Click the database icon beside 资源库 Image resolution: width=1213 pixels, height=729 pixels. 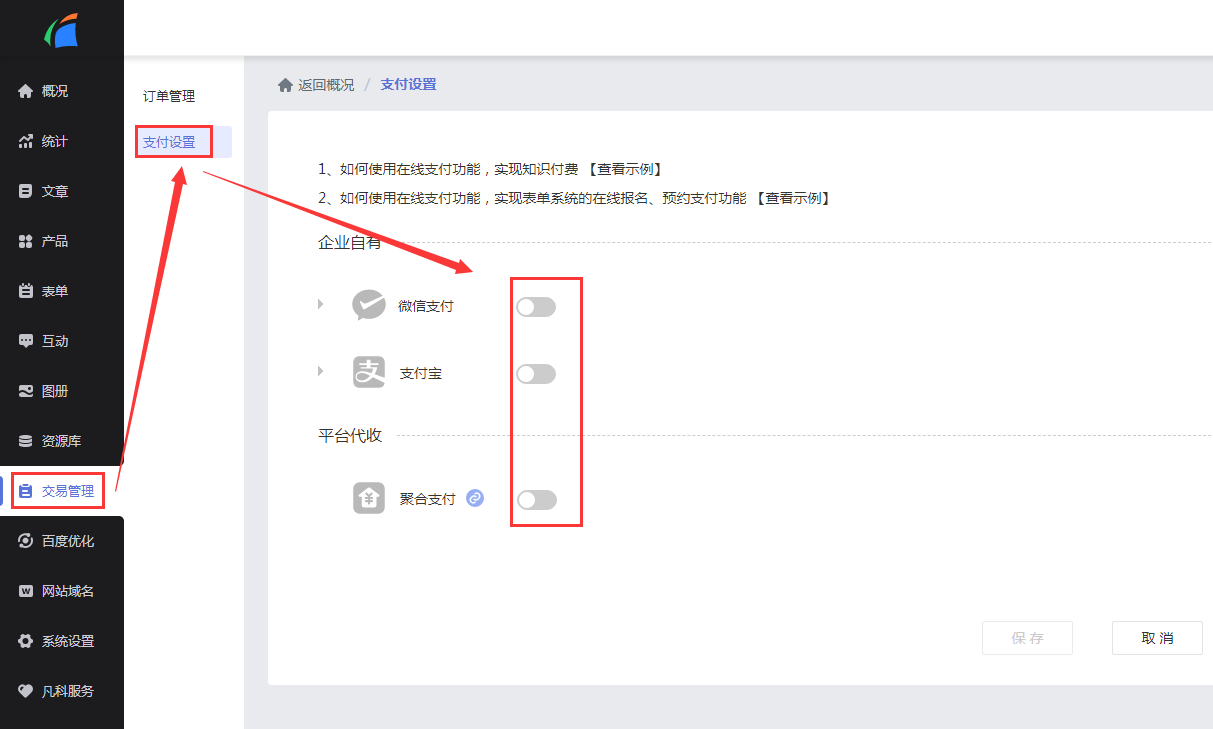click(26, 441)
